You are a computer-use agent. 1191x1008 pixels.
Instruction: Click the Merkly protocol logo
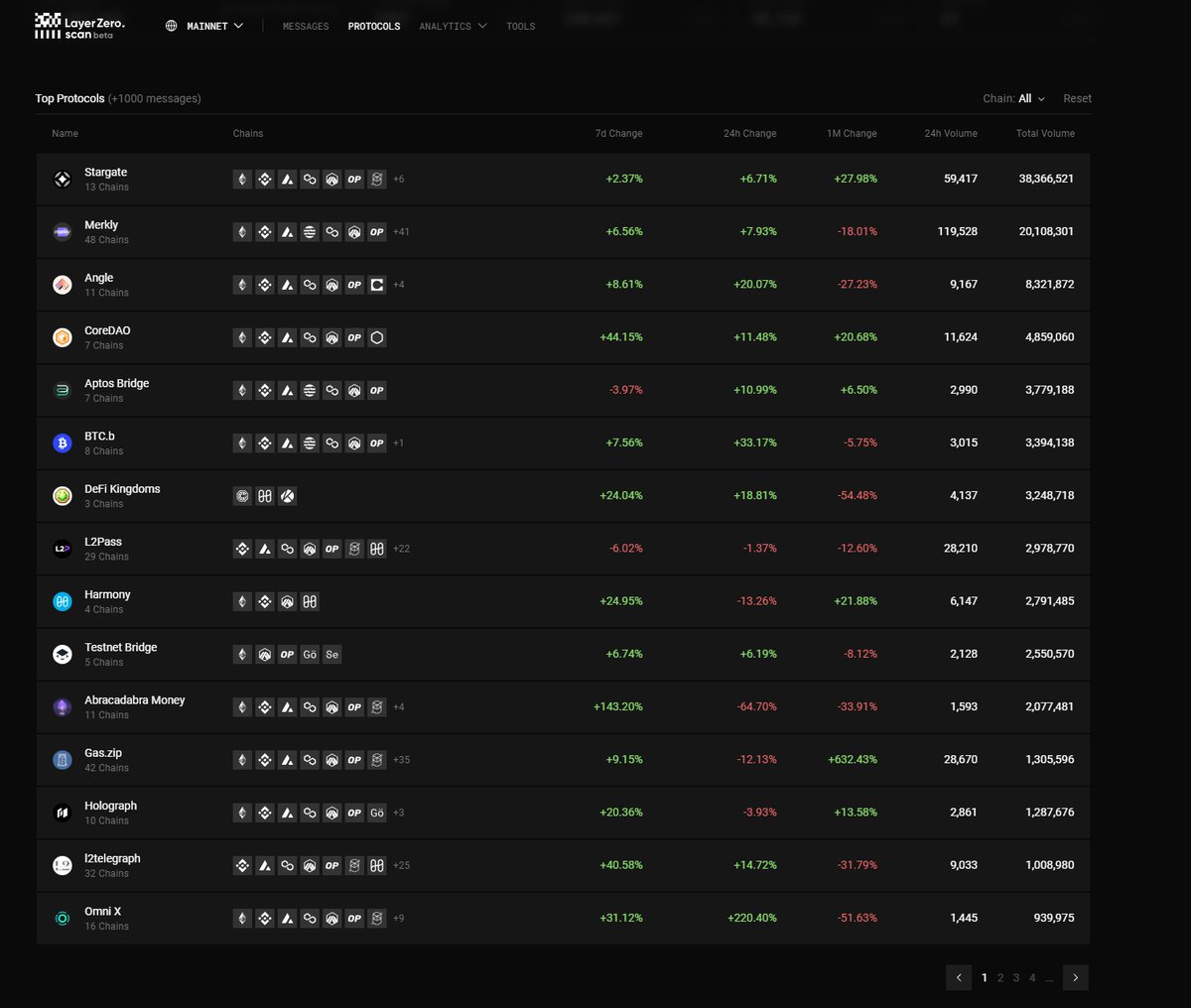point(63,232)
